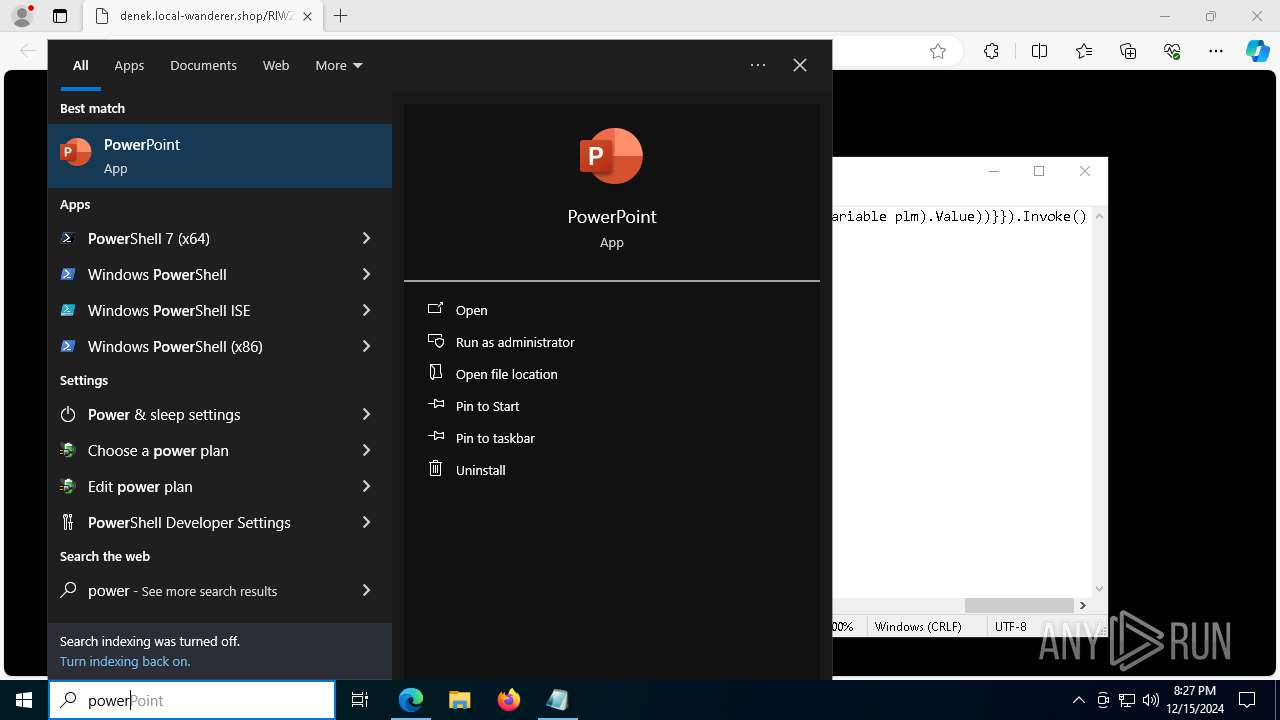The image size is (1280, 720).
Task: Open Edge settings and more menu
Action: 1216,51
